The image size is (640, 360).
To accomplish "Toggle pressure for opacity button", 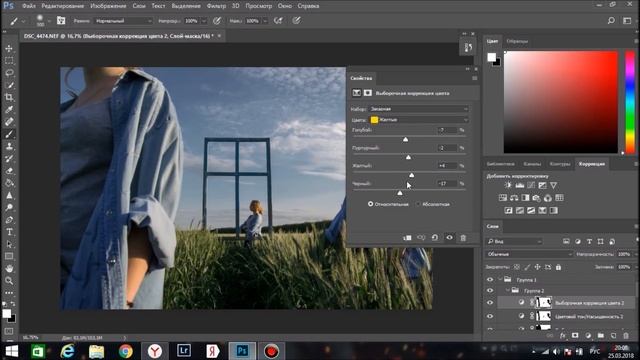I will [217, 20].
